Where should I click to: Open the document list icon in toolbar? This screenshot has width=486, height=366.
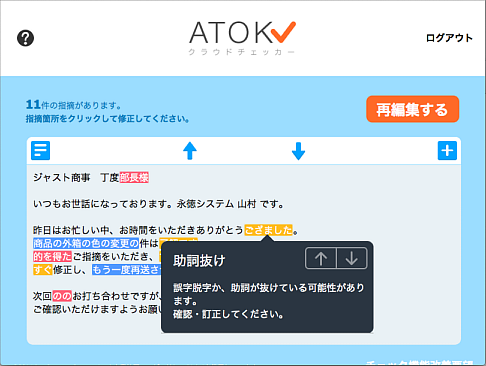[x=41, y=150]
